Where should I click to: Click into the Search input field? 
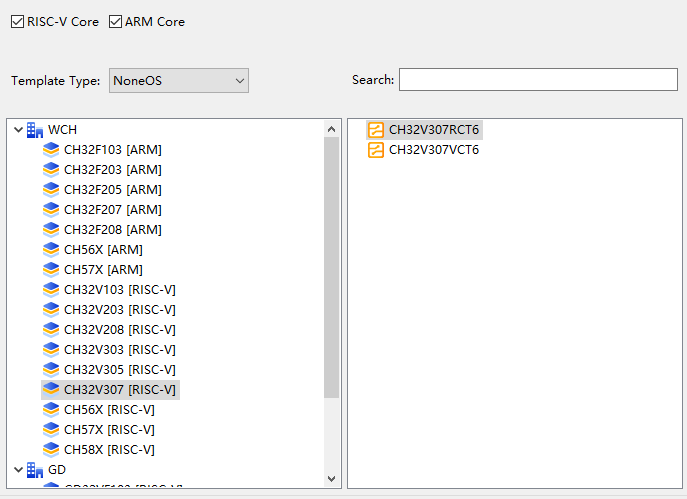point(538,79)
